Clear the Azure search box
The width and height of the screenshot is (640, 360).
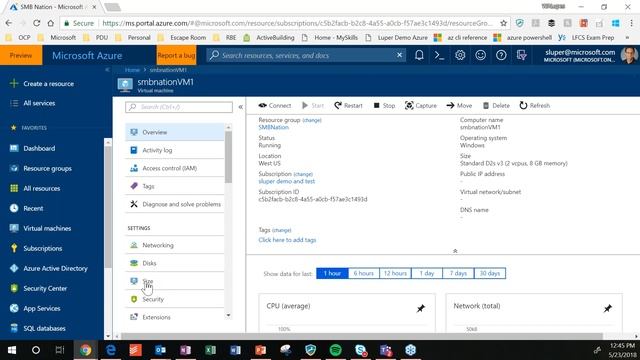pos(399,55)
